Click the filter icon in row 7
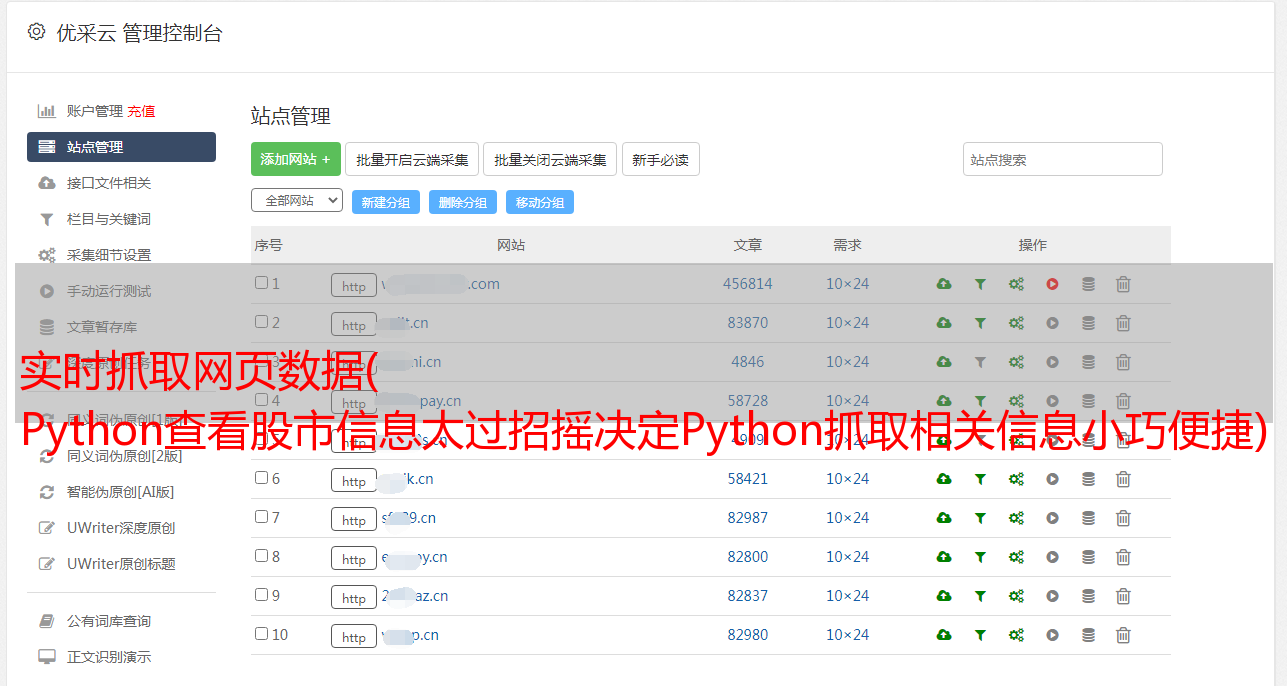The height and width of the screenshot is (686, 1287). [980, 518]
